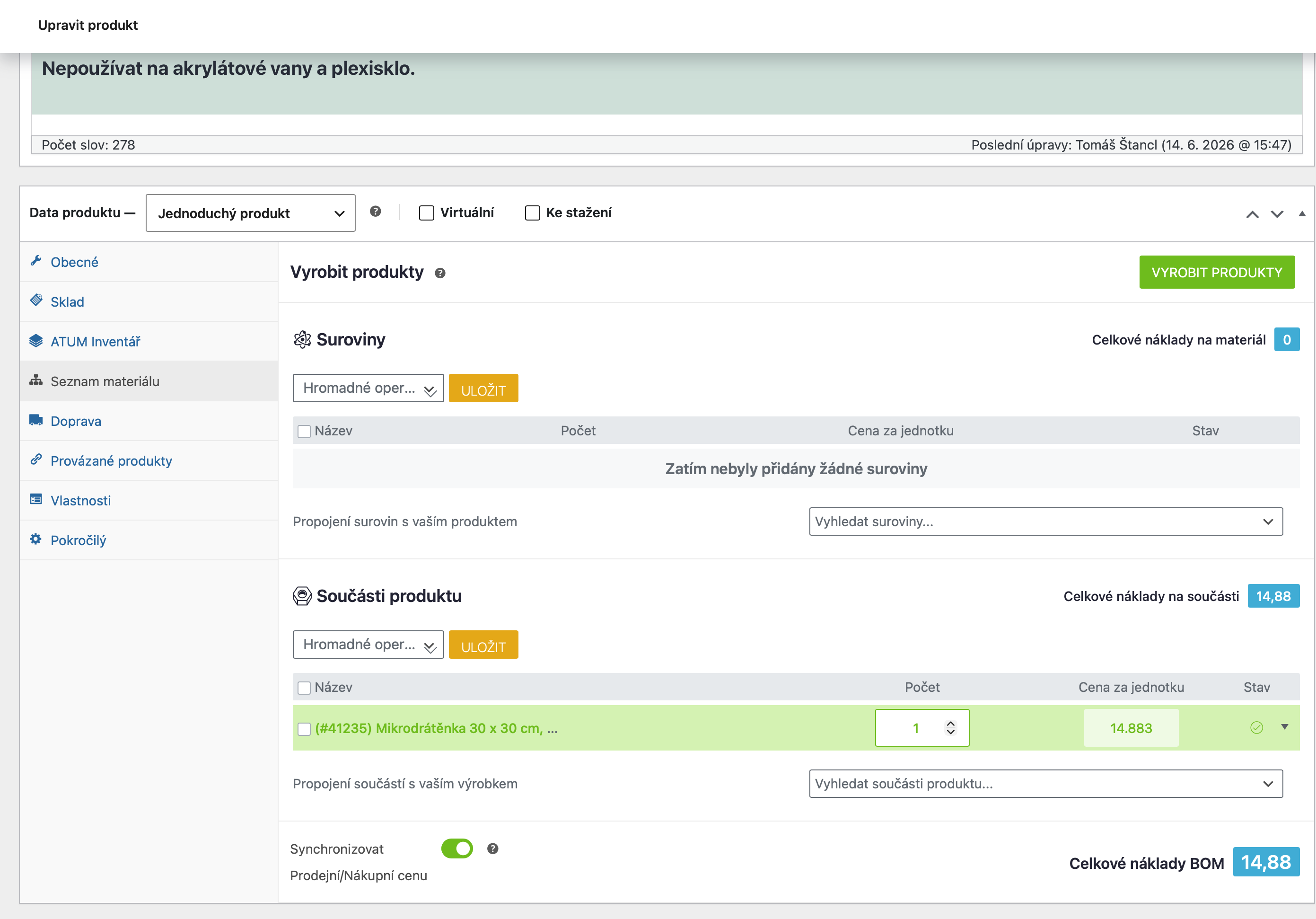The width and height of the screenshot is (1316, 919).
Task: Select all rows in Součásti produktu table header
Action: pos(304,688)
